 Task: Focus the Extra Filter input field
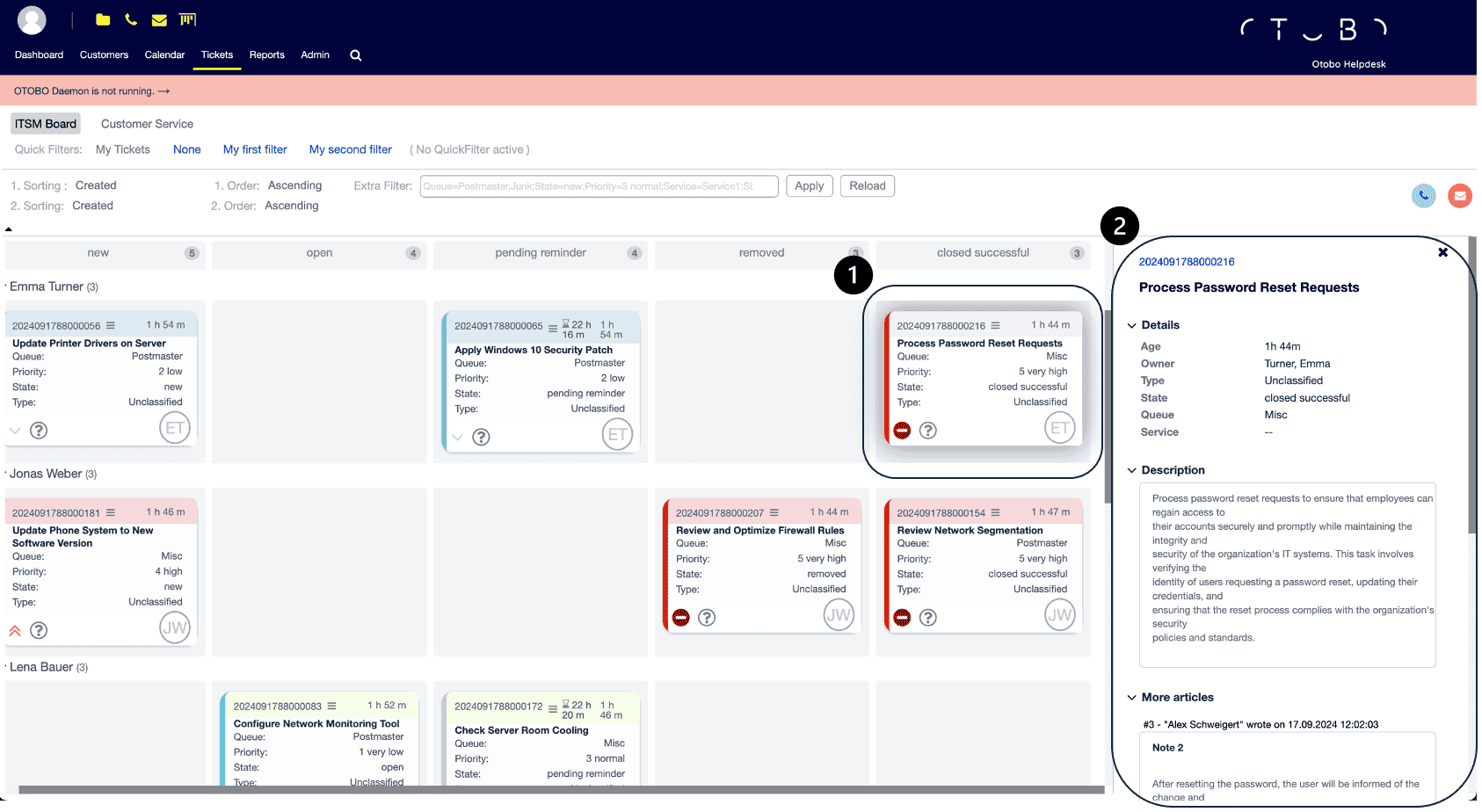point(599,186)
